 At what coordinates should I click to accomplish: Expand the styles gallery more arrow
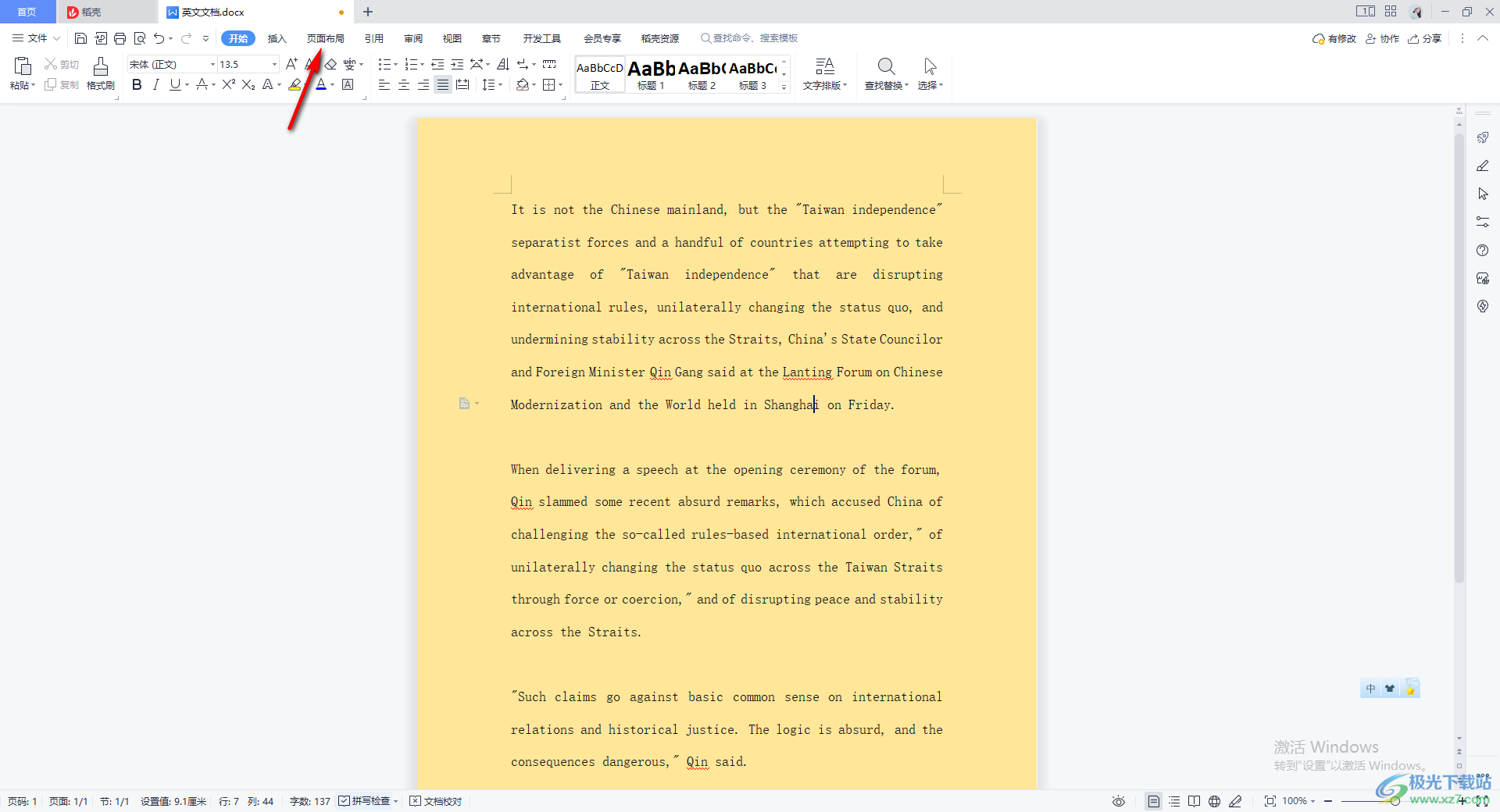click(784, 87)
